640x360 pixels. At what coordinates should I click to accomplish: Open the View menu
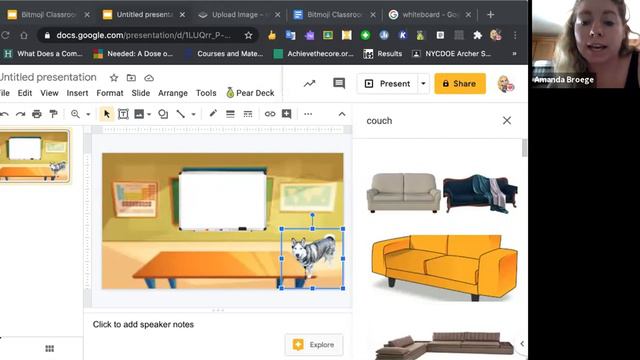[49, 93]
